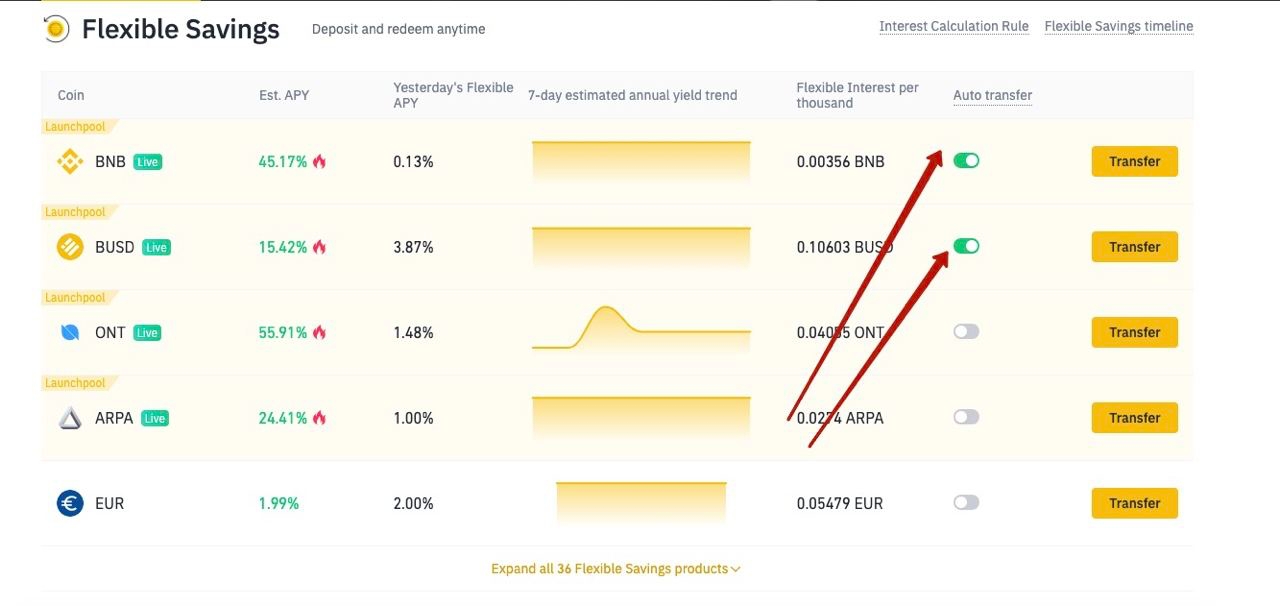Open the Interest Calculation Rule link
This screenshot has height=606, width=1280.
[x=953, y=27]
